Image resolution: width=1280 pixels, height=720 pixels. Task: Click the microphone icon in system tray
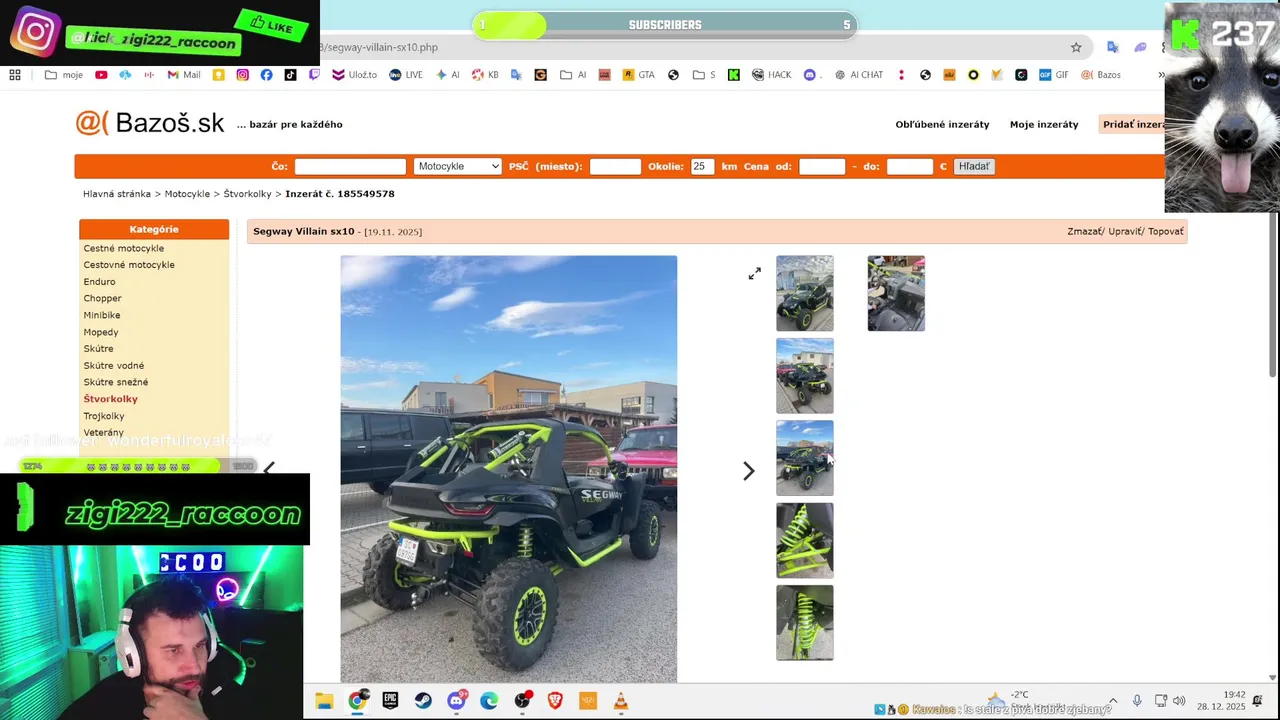pyautogui.click(x=1137, y=701)
